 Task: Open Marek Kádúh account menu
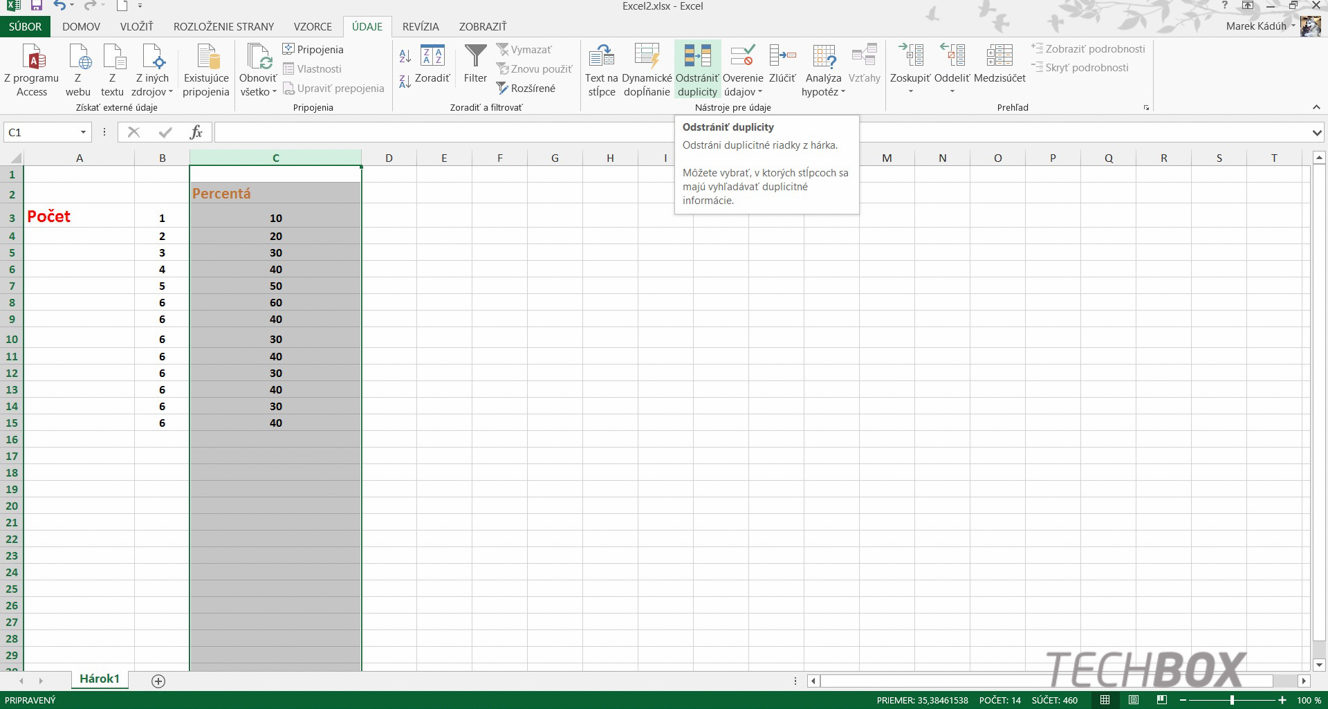[1261, 26]
